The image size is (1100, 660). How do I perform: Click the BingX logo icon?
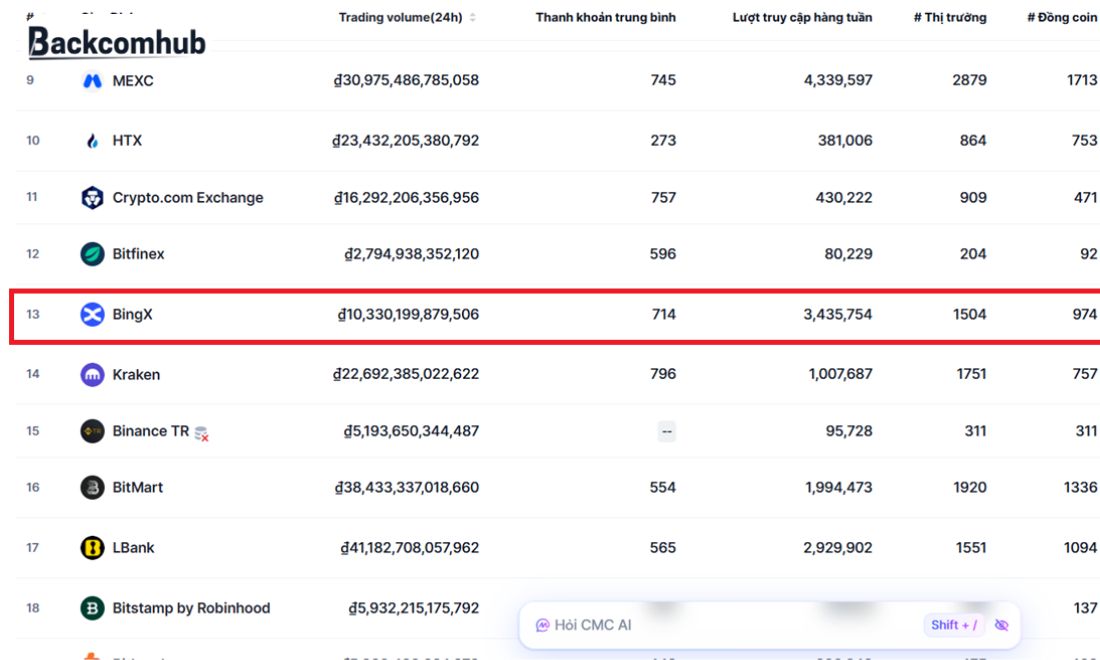(92, 314)
